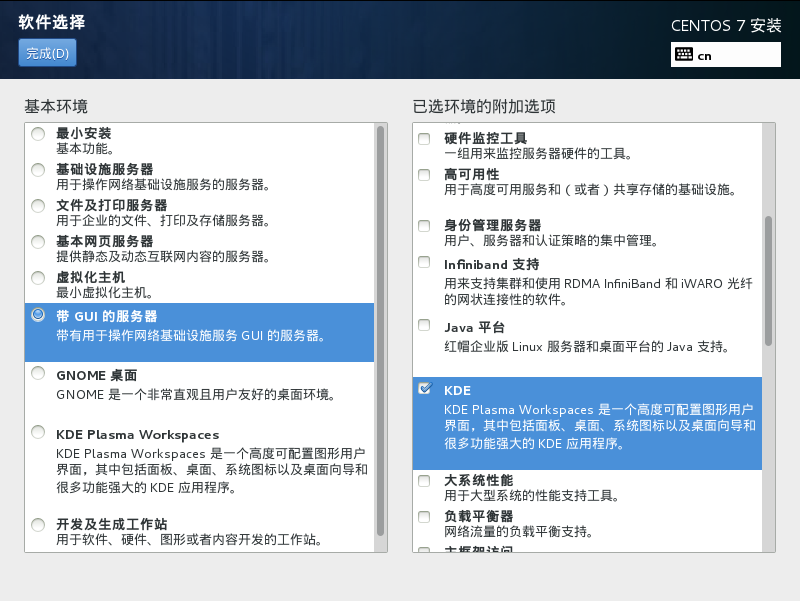This screenshot has height=601, width=800.
Task: Tick the 负载平衡器 checkbox
Action: coord(425,517)
